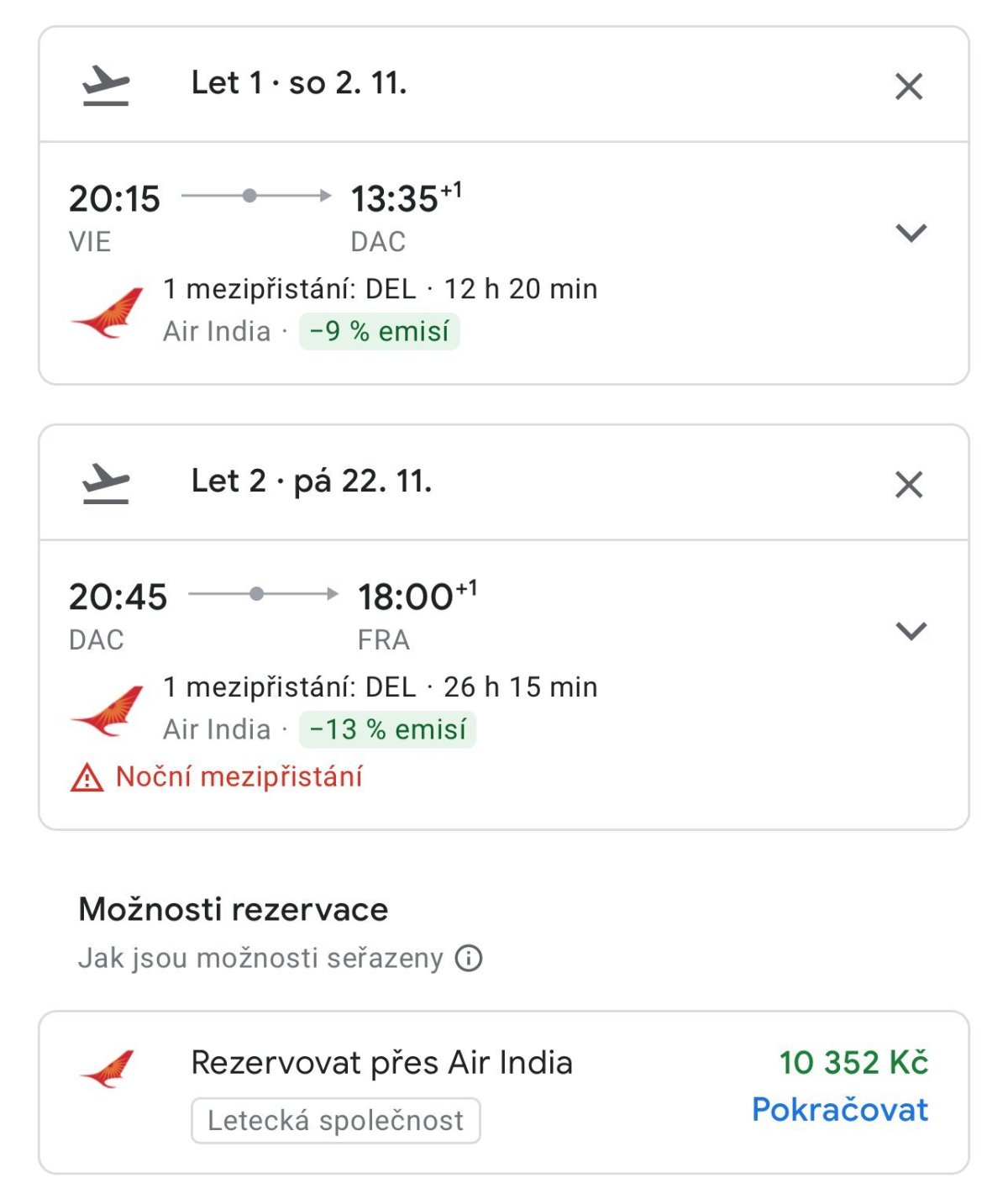Image resolution: width=1008 pixels, height=1178 pixels.
Task: Click Air India logo on first flight
Action: pyautogui.click(x=108, y=312)
